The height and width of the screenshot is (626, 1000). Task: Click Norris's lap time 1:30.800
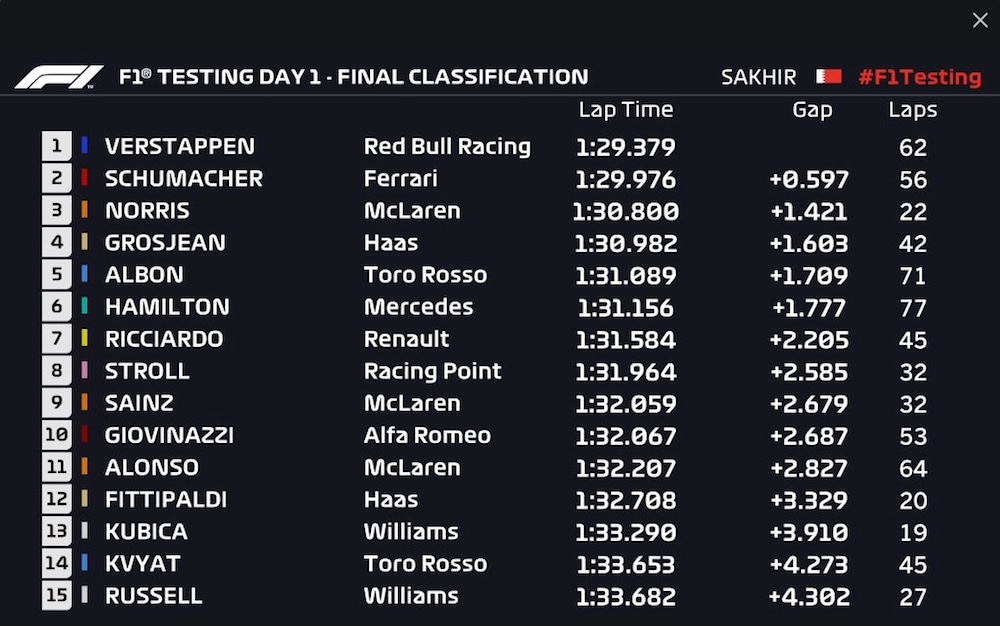pos(625,211)
